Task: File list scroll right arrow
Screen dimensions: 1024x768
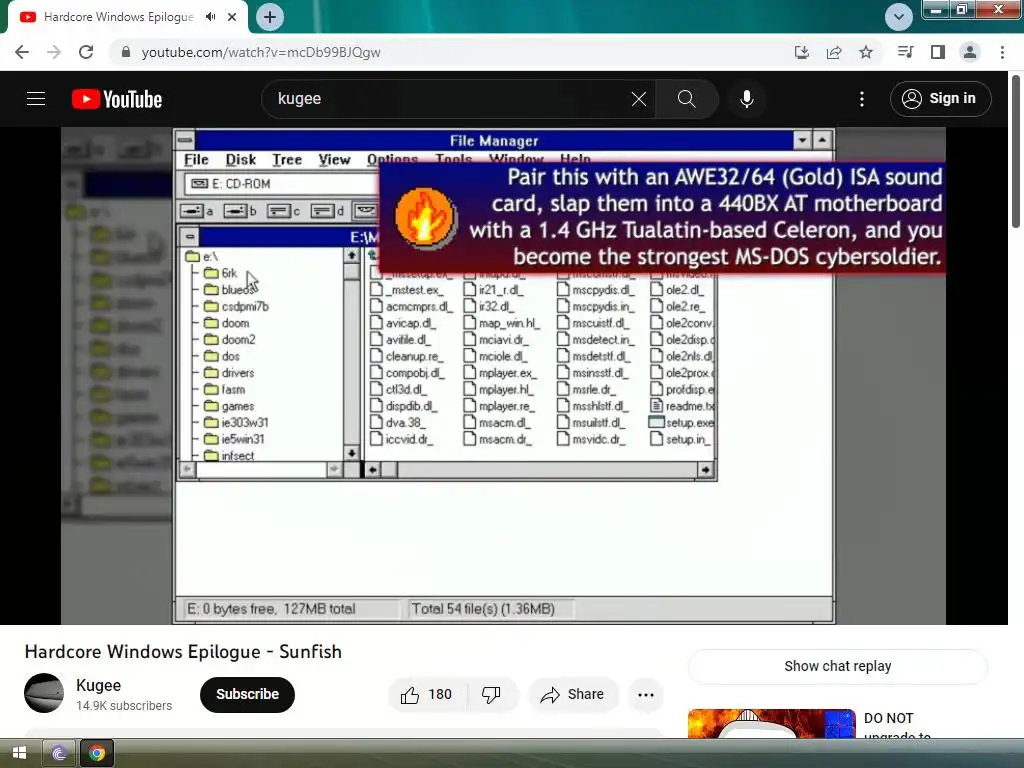Action: [x=705, y=470]
